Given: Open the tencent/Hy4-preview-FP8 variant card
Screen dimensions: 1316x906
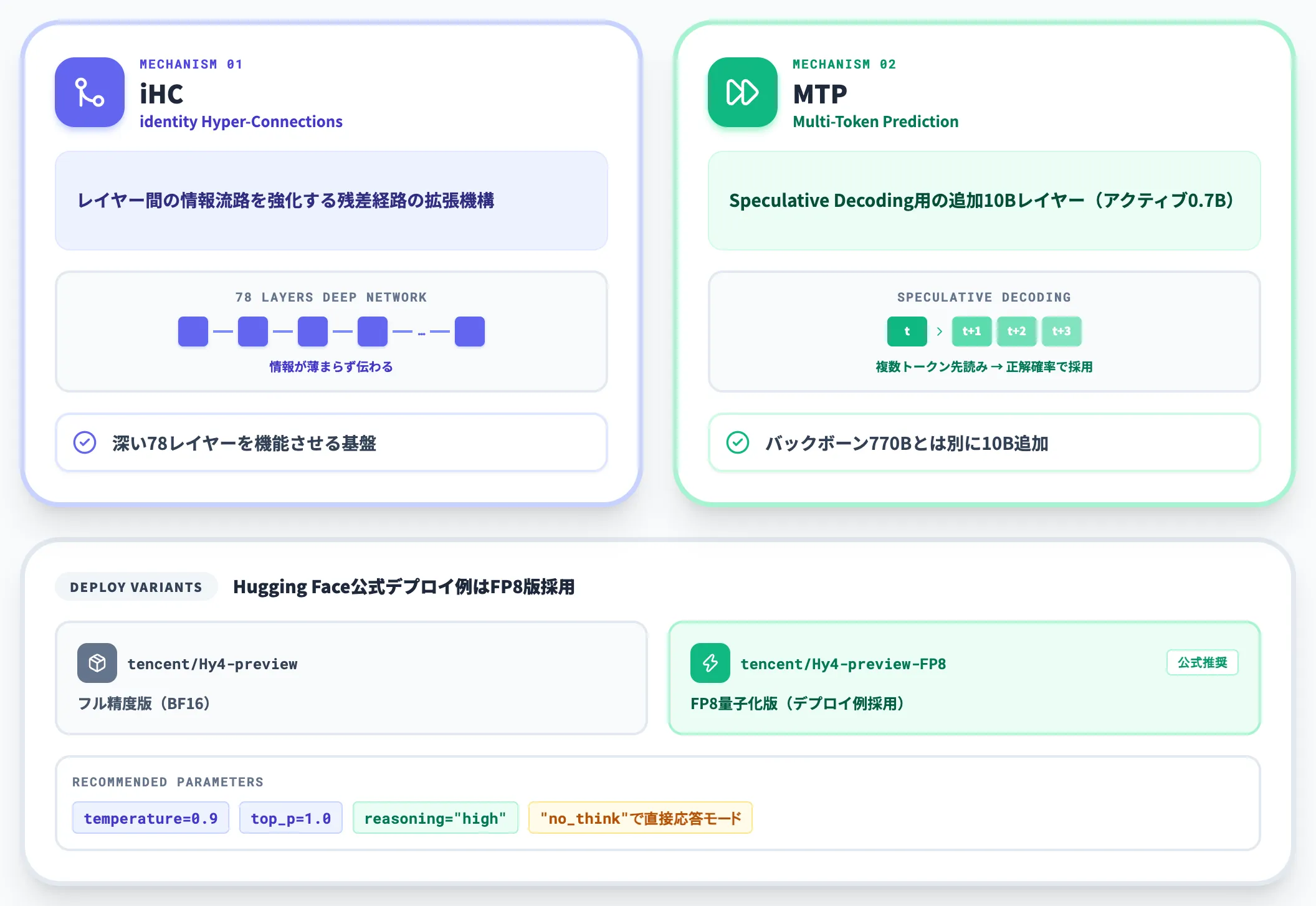Looking at the screenshot, I should tap(965, 678).
